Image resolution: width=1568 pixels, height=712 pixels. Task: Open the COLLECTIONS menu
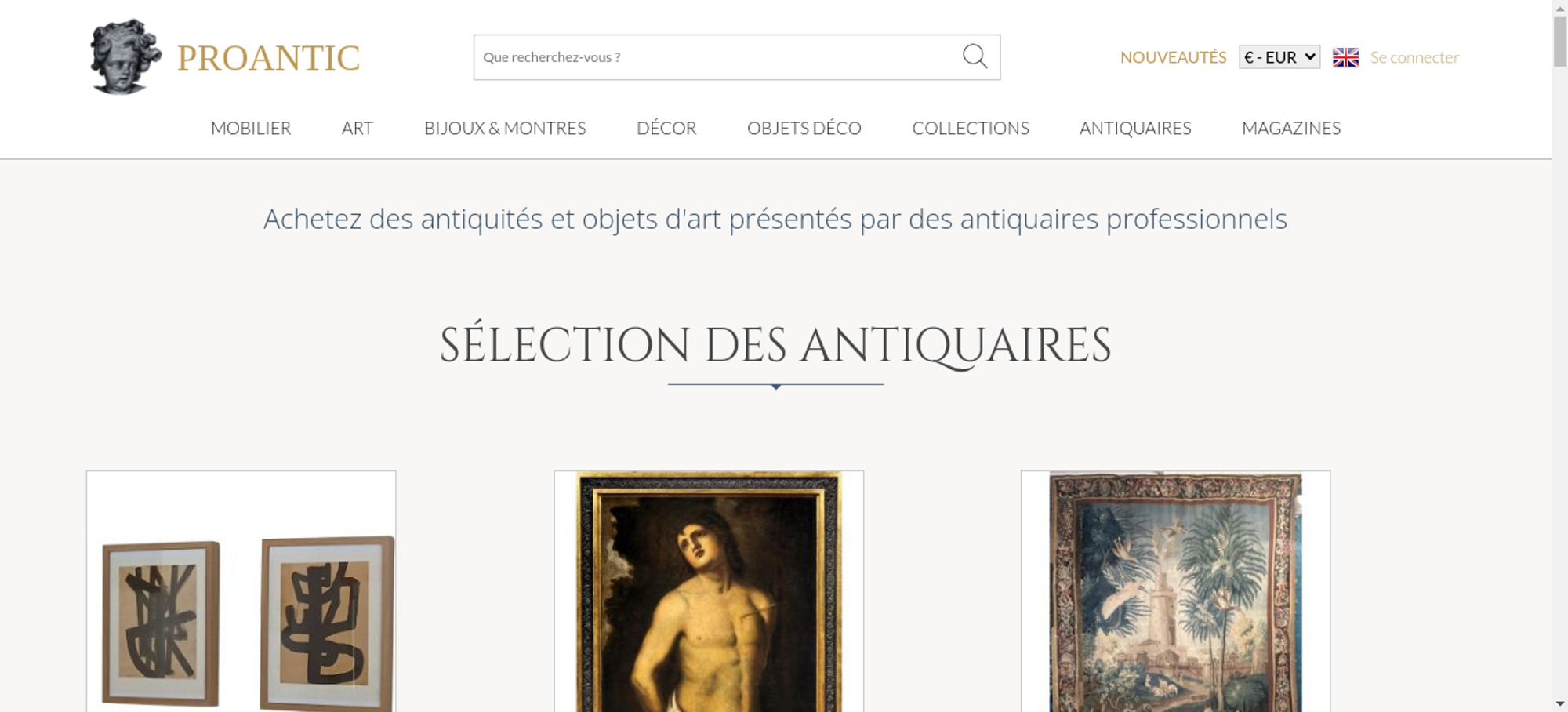(x=971, y=128)
